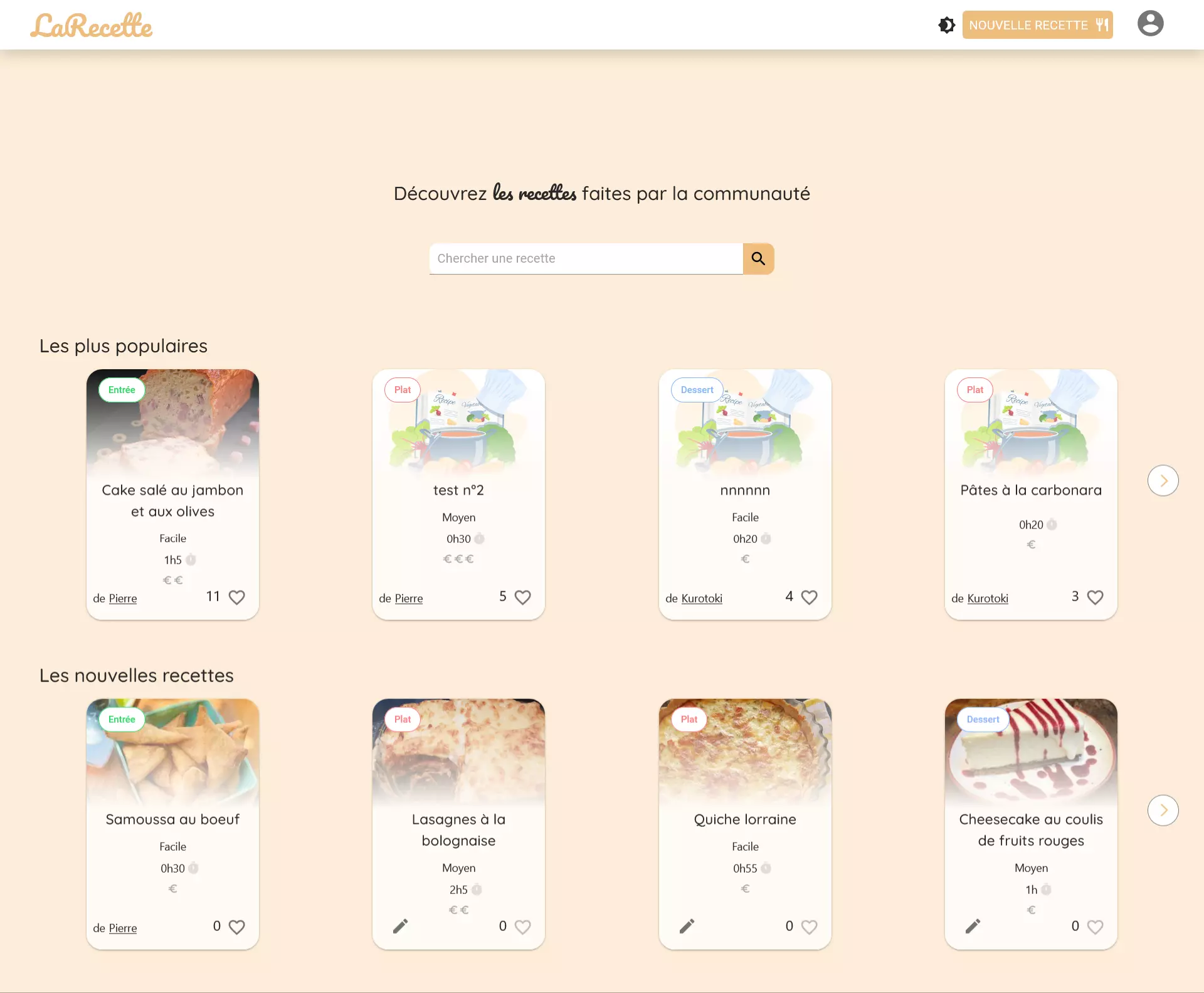Toggle dark mode

(x=946, y=24)
